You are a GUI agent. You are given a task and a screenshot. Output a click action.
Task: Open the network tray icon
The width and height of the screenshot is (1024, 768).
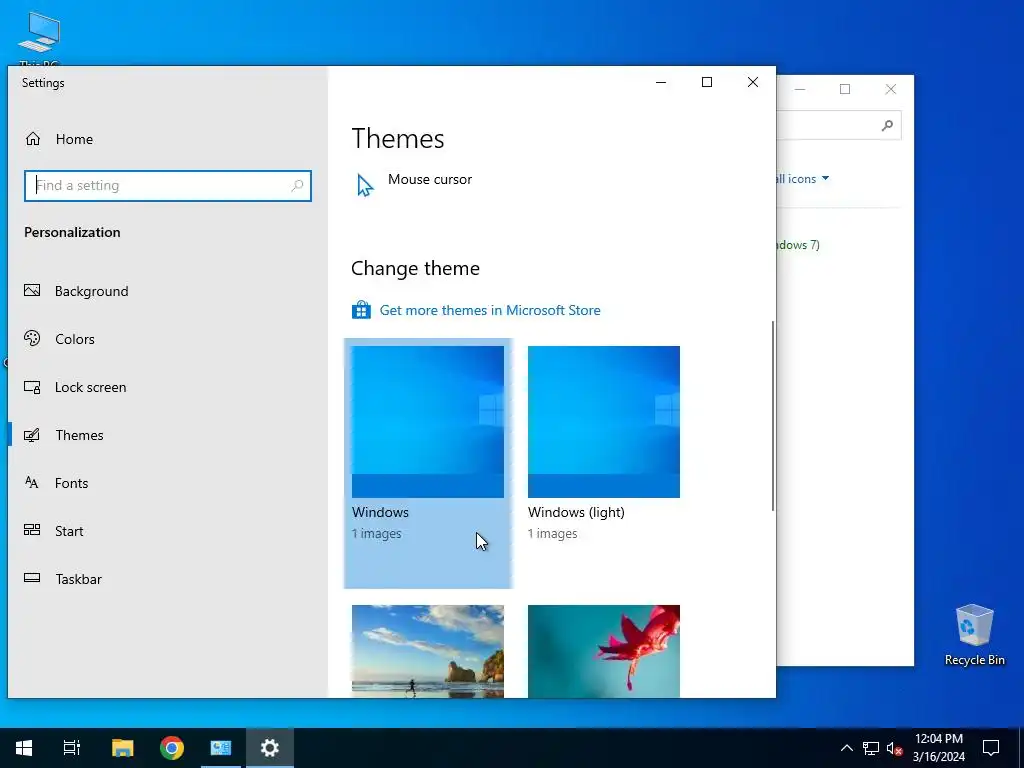871,748
